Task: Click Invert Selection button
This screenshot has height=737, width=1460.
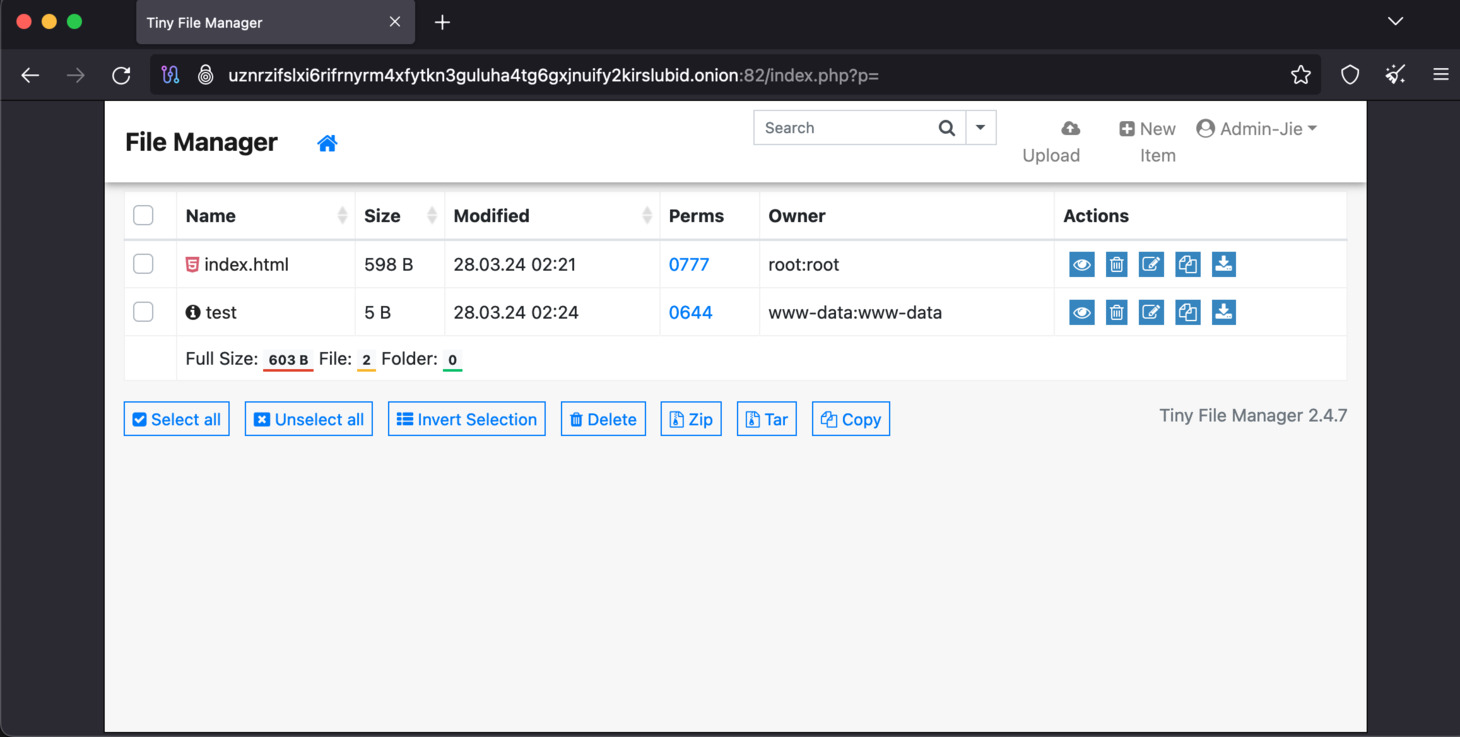Action: point(467,419)
